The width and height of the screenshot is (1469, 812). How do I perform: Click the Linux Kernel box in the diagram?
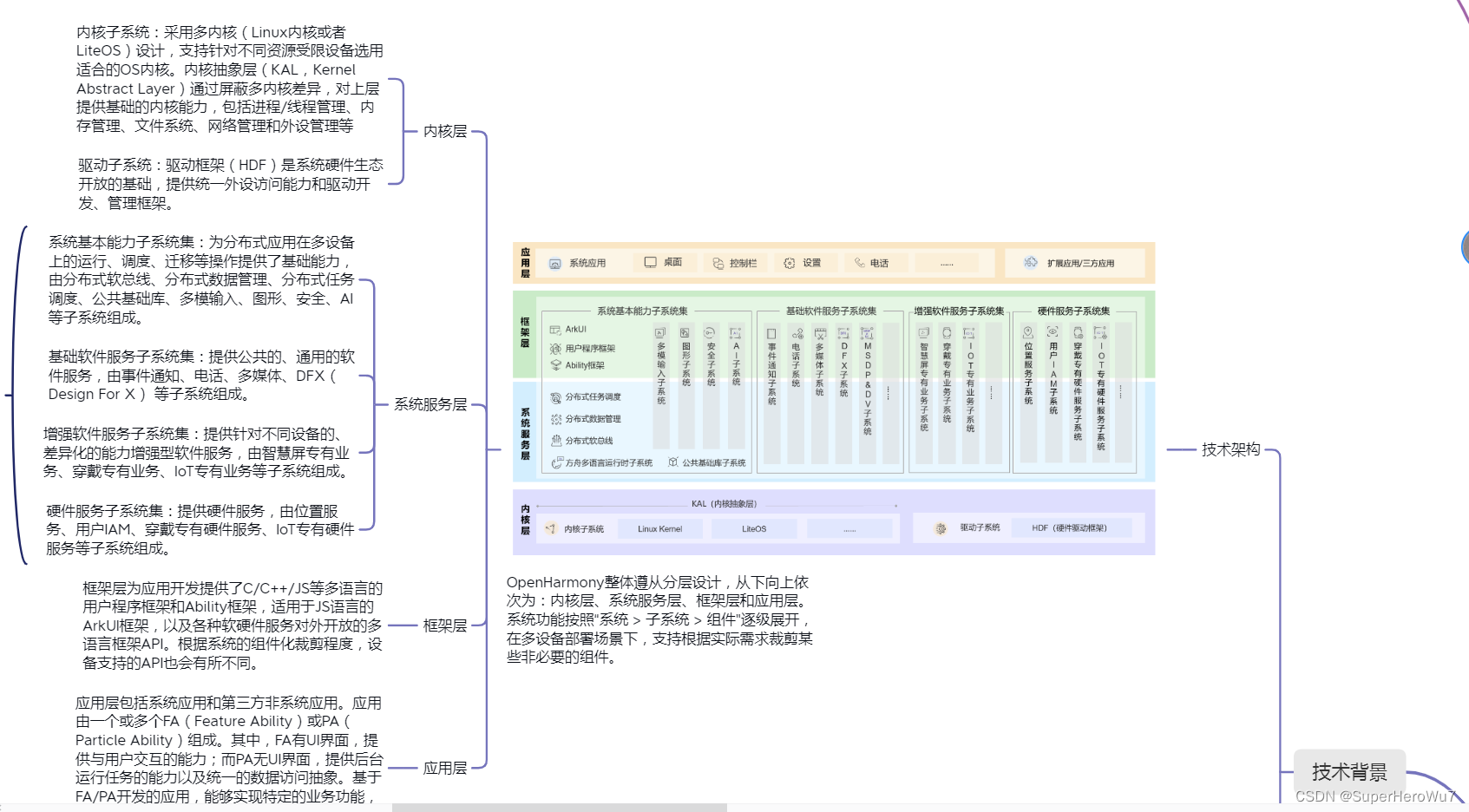pos(659,528)
